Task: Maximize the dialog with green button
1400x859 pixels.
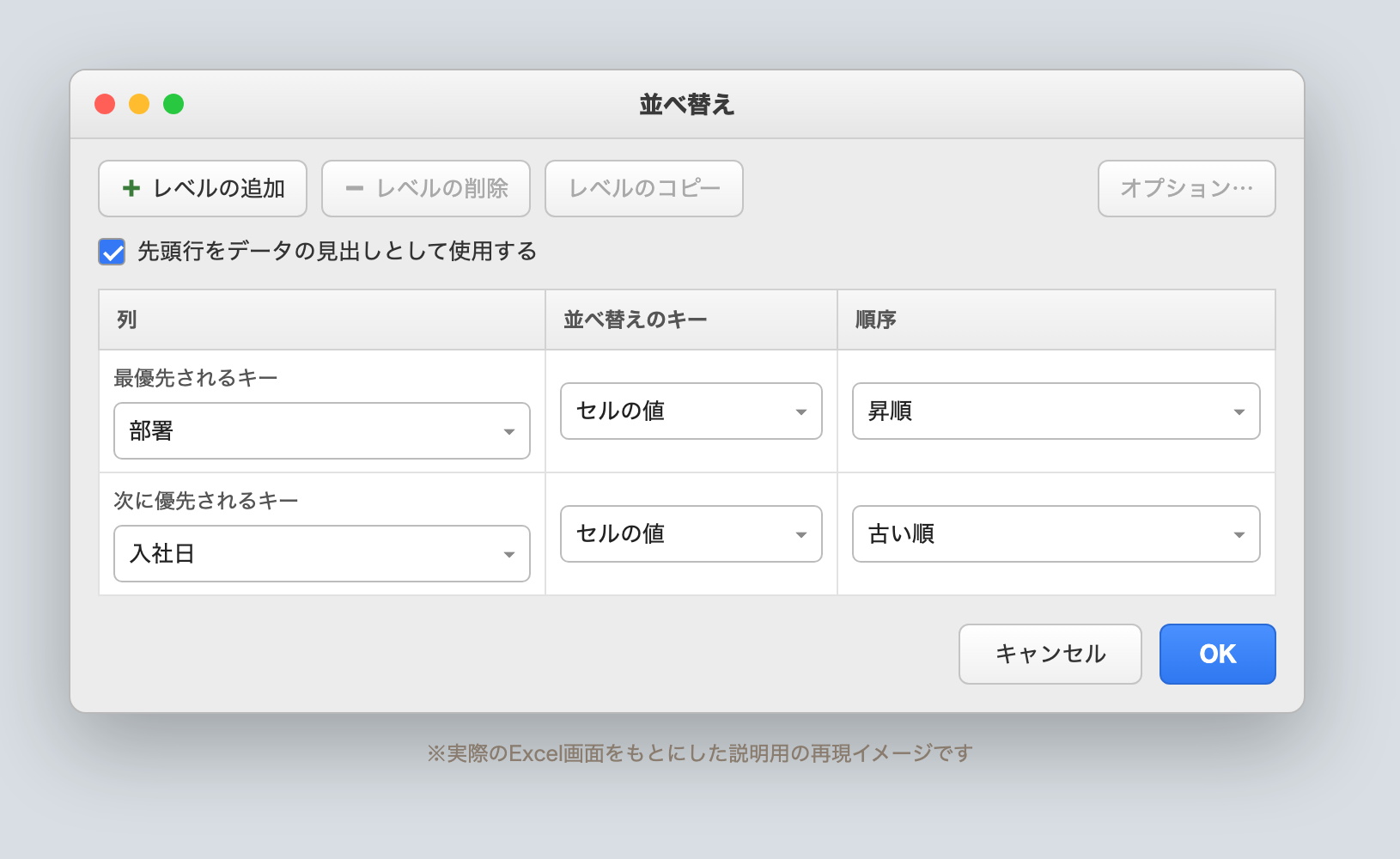Action: pos(173,104)
